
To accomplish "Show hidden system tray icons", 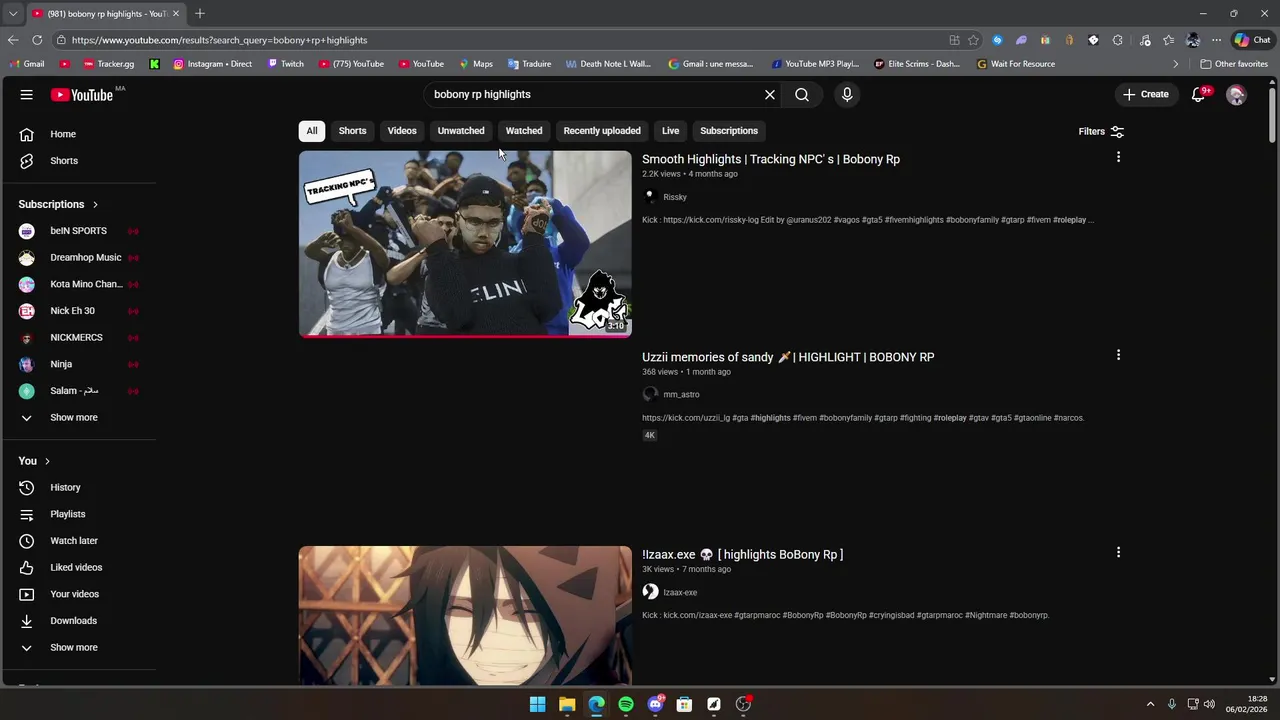I will pos(1150,704).
